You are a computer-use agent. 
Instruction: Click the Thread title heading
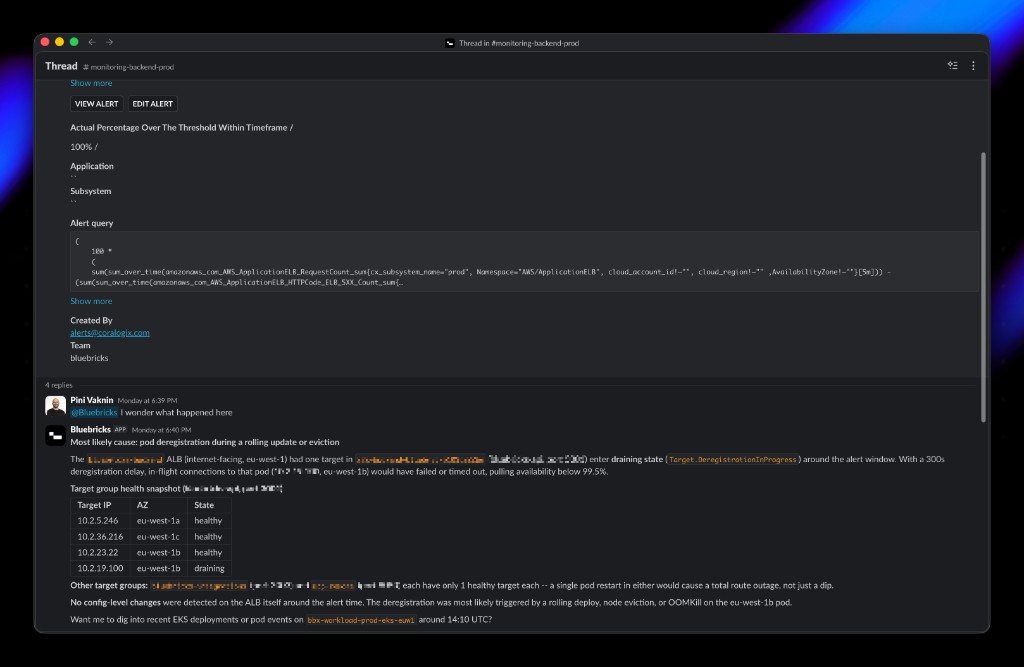[61, 66]
